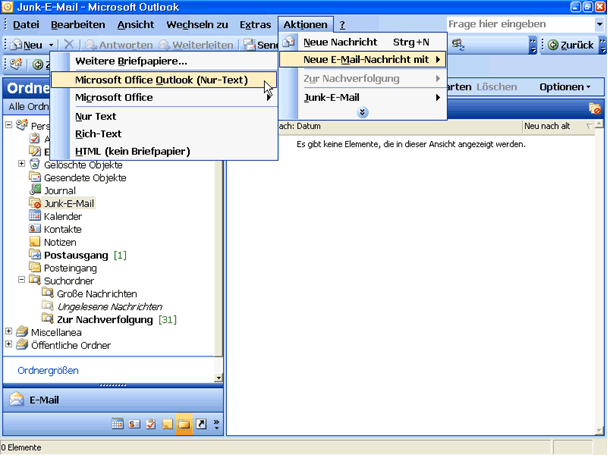608x456 pixels.
Task: Click the Weiterleiten forward button
Action: point(196,45)
